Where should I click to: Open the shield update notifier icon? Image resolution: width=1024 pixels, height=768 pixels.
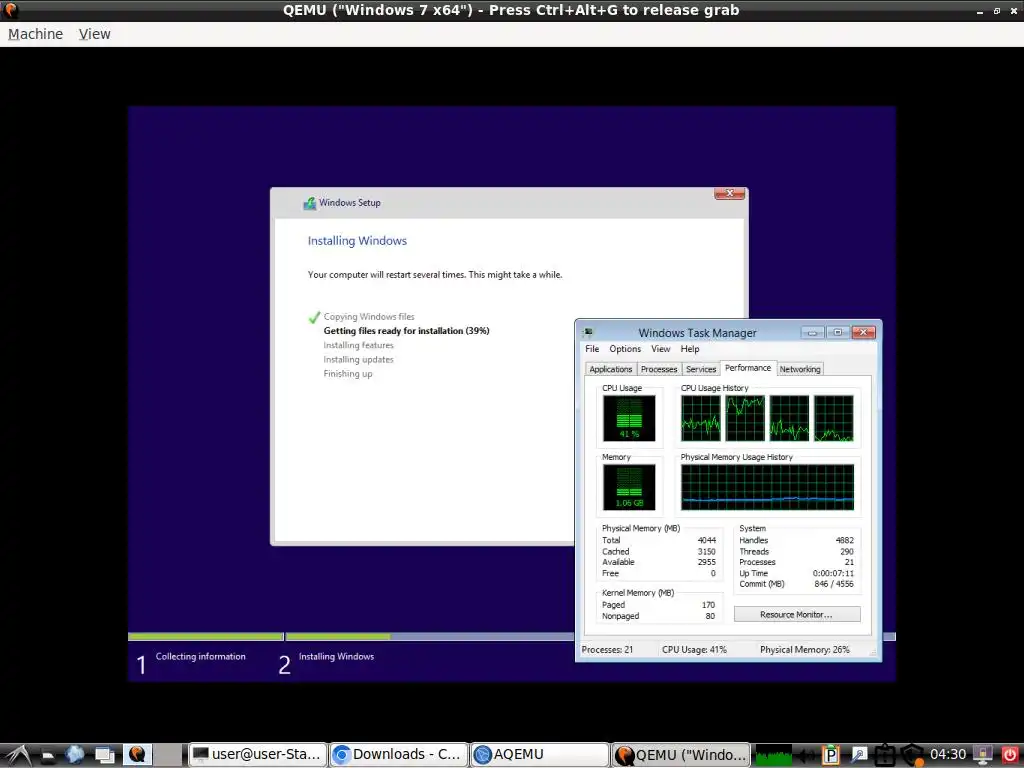coord(912,756)
